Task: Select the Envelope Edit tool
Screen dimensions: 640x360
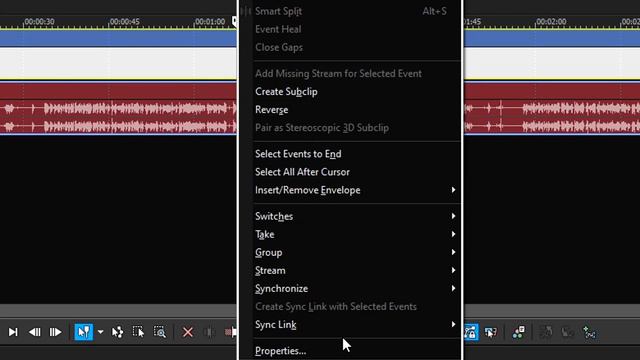Action: point(118,332)
